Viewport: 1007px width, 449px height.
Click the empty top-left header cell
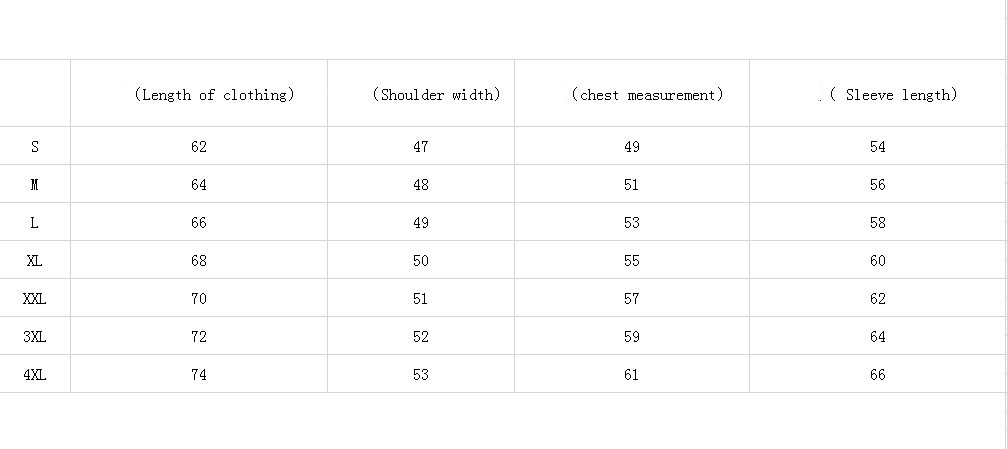coord(35,94)
